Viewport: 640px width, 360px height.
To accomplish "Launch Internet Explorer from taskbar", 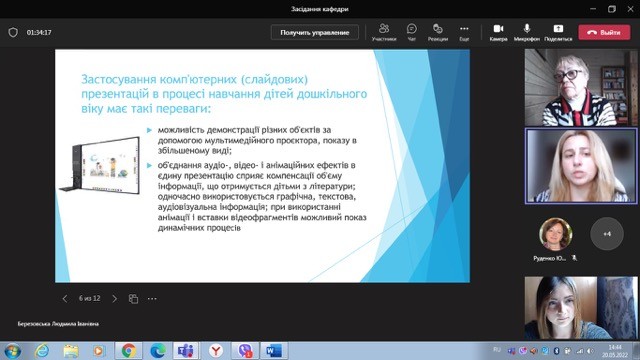I will [x=42, y=351].
